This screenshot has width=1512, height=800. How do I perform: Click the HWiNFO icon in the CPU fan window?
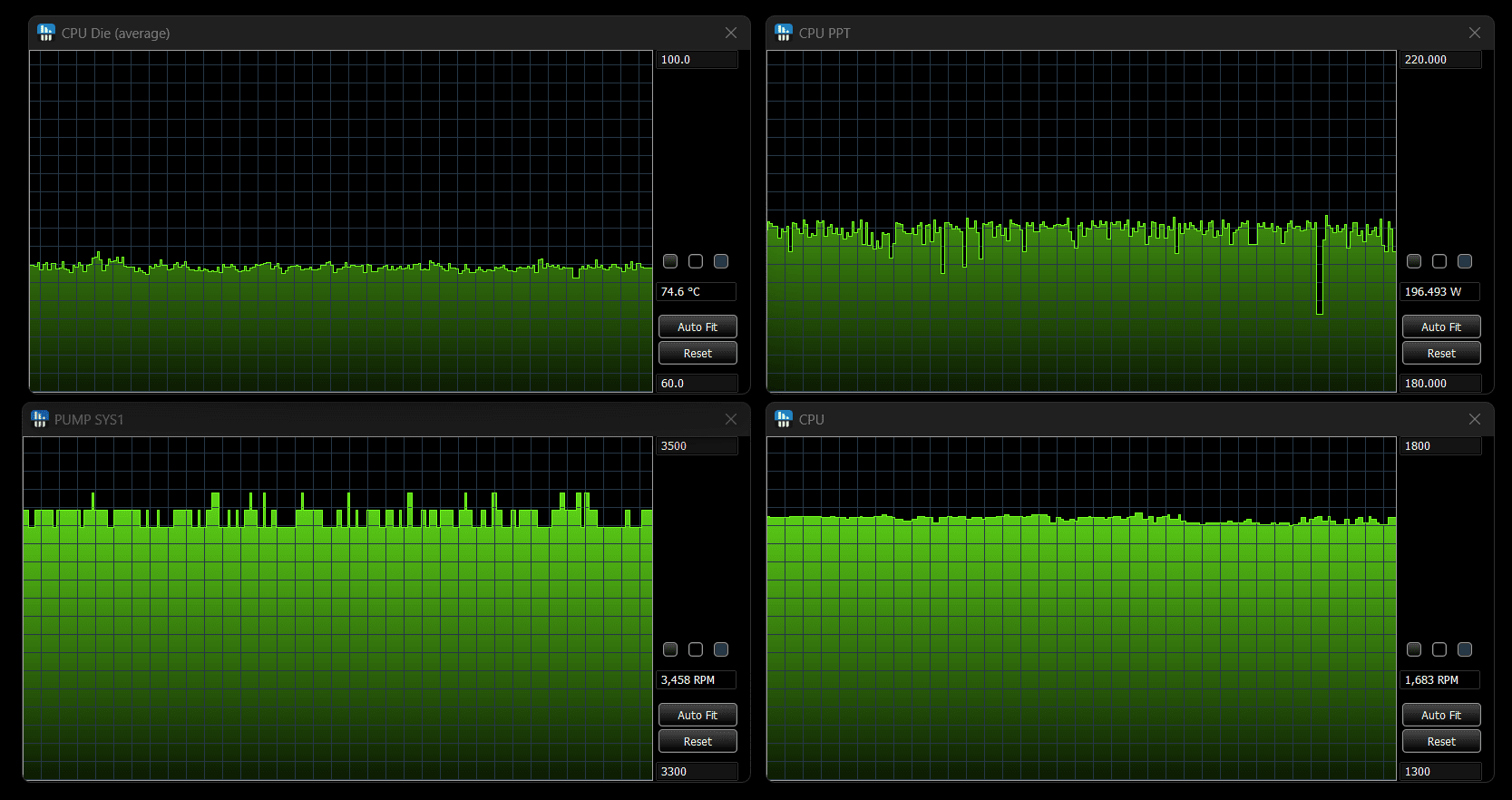(x=784, y=419)
